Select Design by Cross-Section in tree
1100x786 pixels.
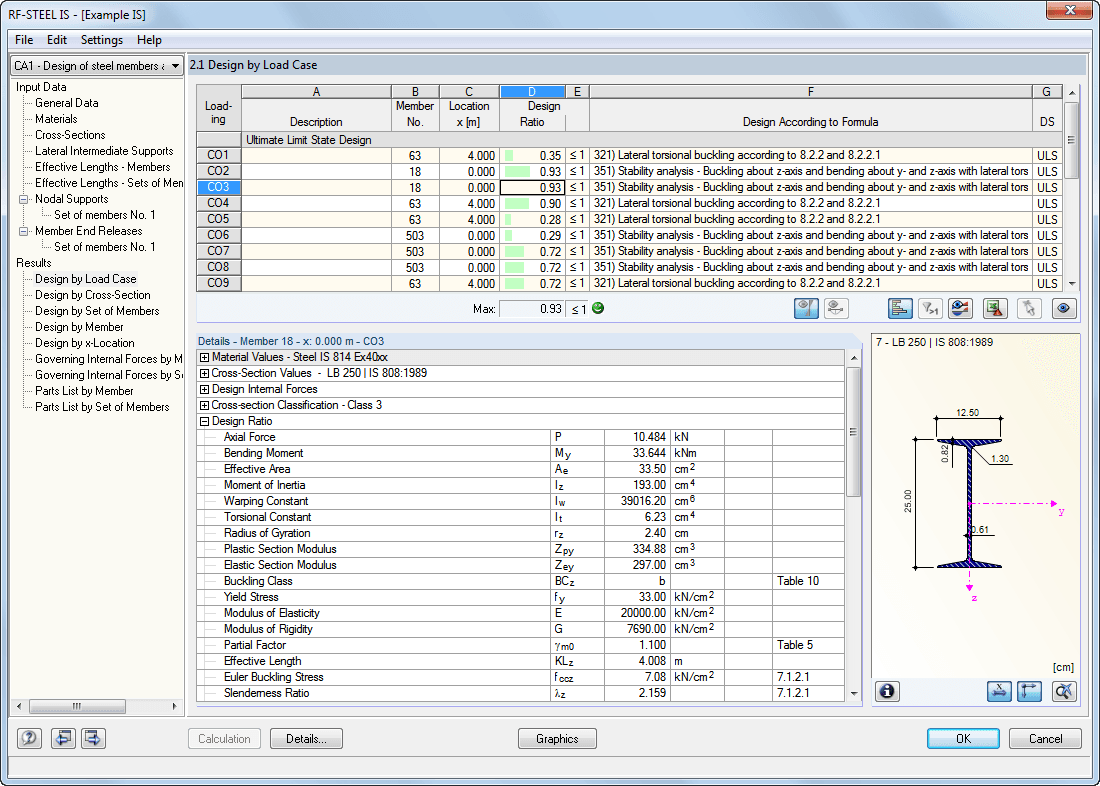point(93,295)
